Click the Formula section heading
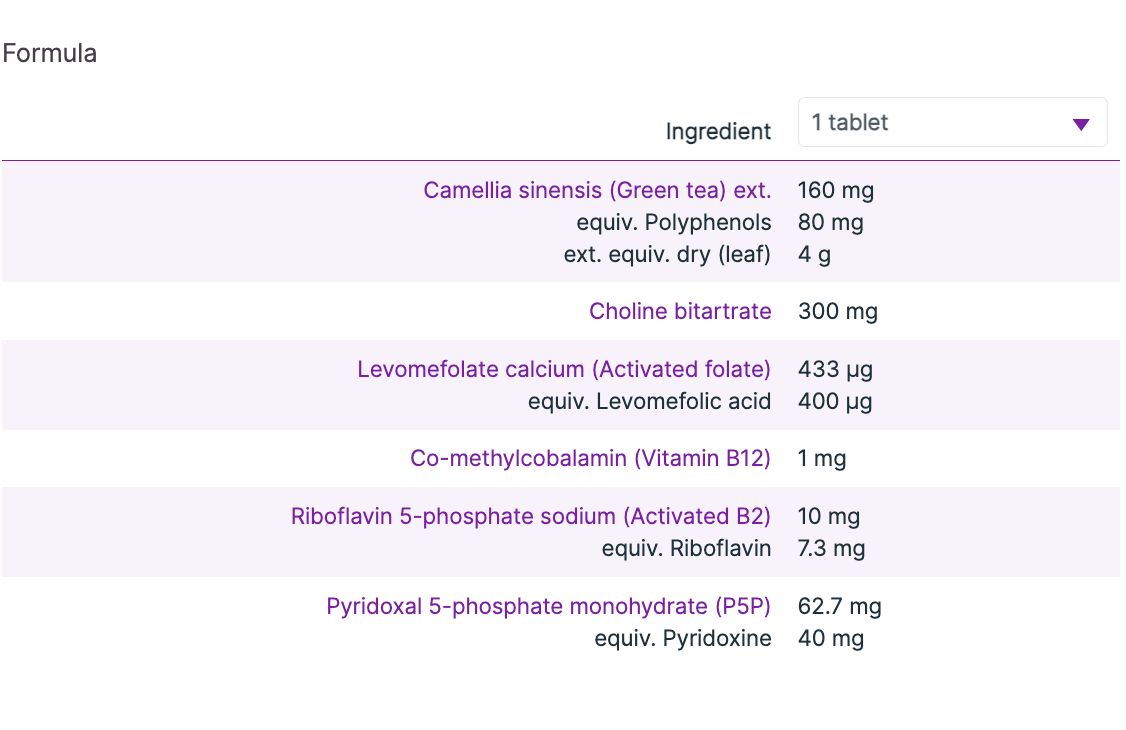Screen dimensions: 1126x730 click(50, 53)
